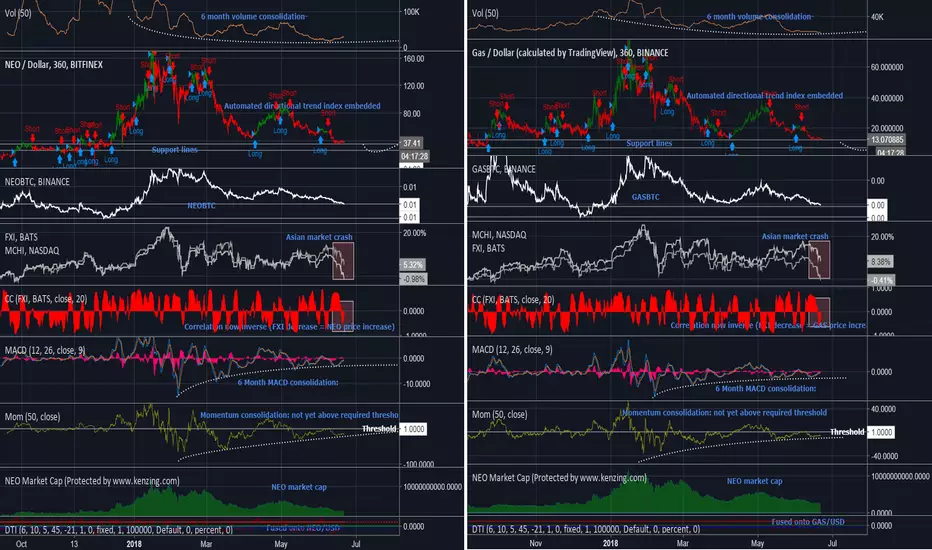Click the -0.98% value label

click(414, 279)
